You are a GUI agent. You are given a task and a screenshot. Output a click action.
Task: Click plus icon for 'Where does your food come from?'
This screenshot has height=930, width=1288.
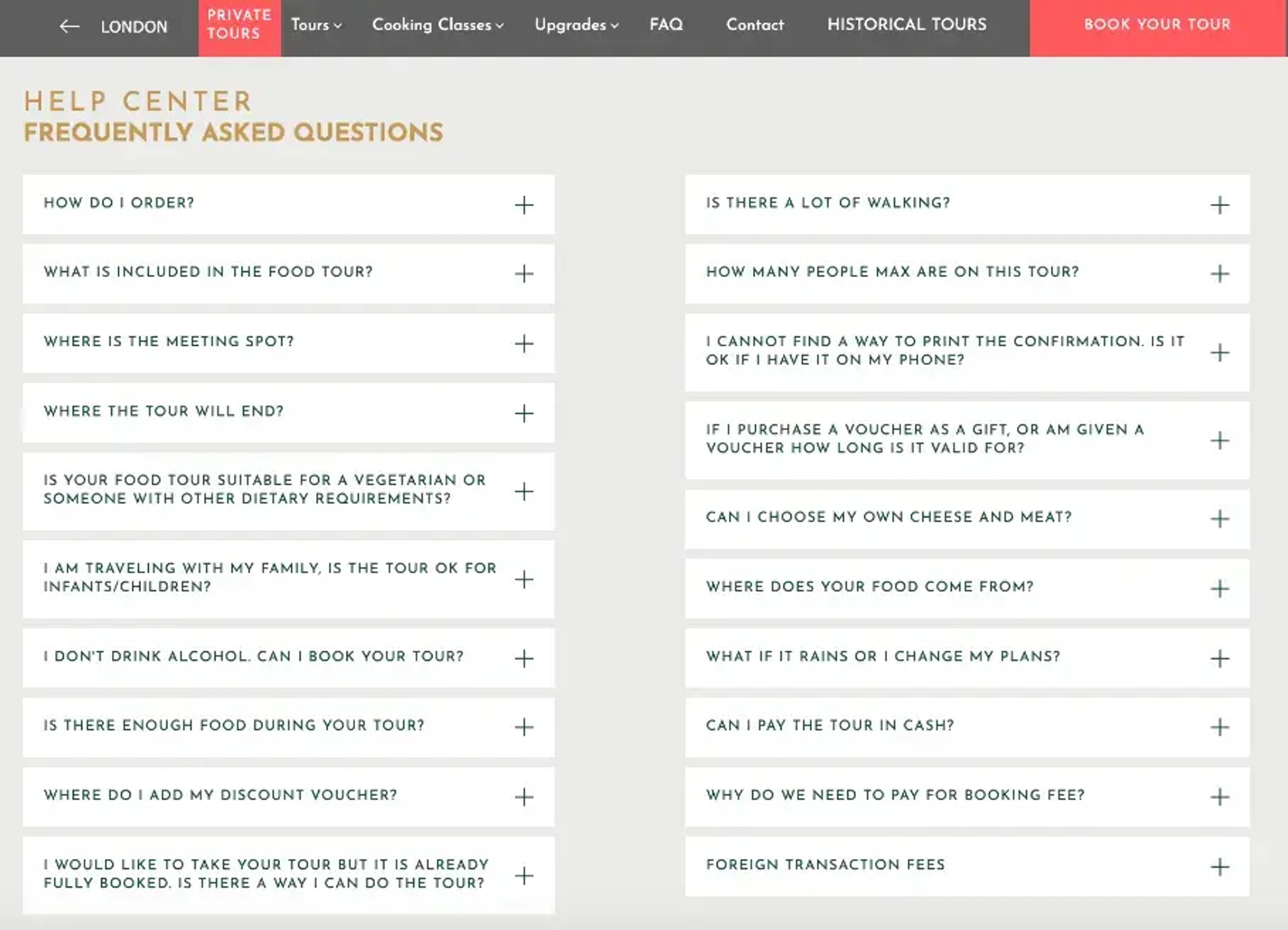(x=1219, y=589)
